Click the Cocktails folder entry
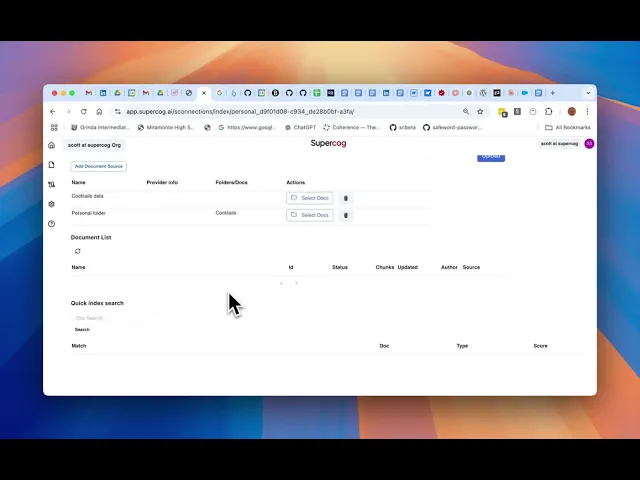This screenshot has width=640, height=480. point(226,213)
